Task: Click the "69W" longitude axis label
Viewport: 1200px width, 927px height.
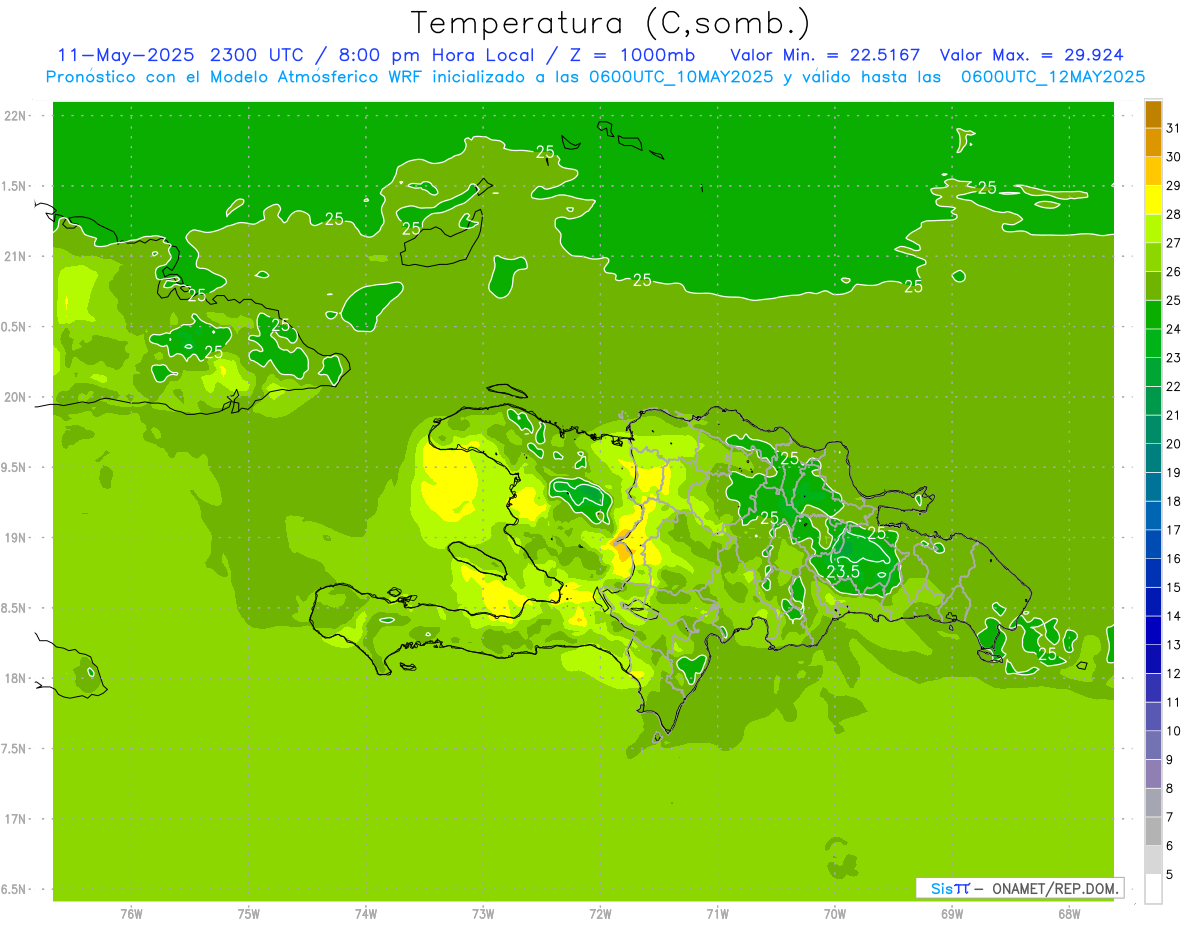Action: tap(952, 914)
